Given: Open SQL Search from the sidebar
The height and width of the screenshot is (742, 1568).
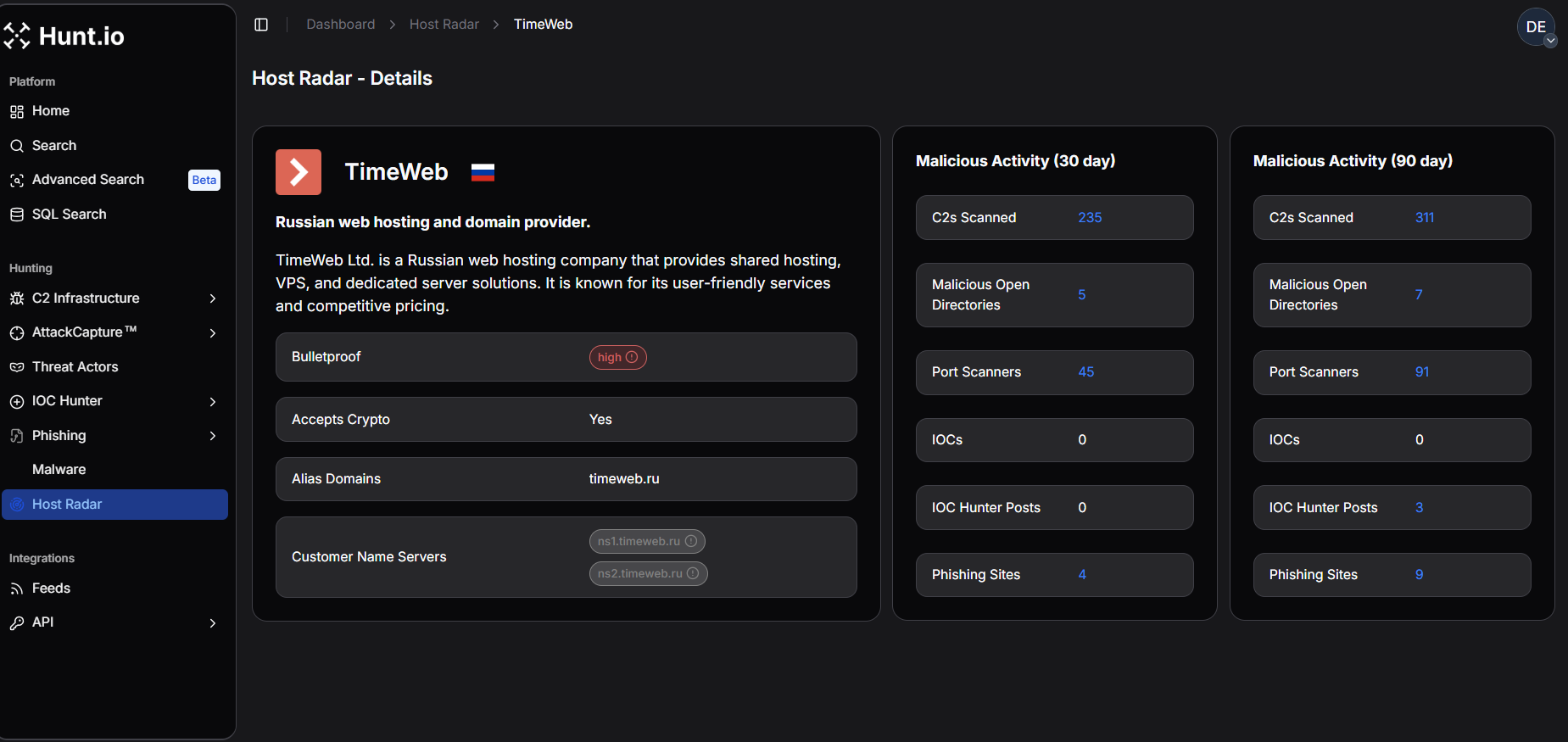Looking at the screenshot, I should [x=70, y=215].
